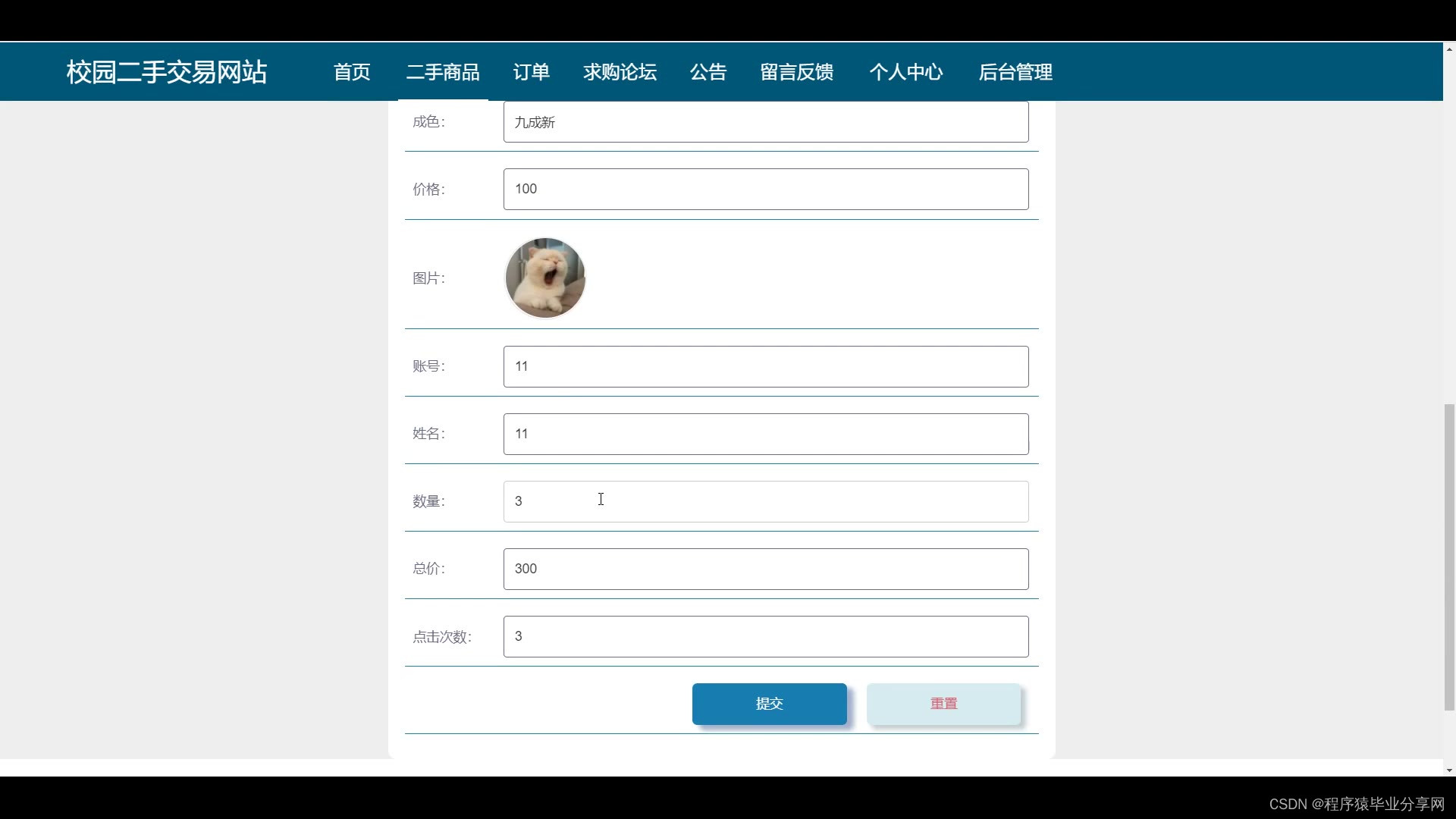
Task: Go to the 订单 page
Action: point(531,72)
